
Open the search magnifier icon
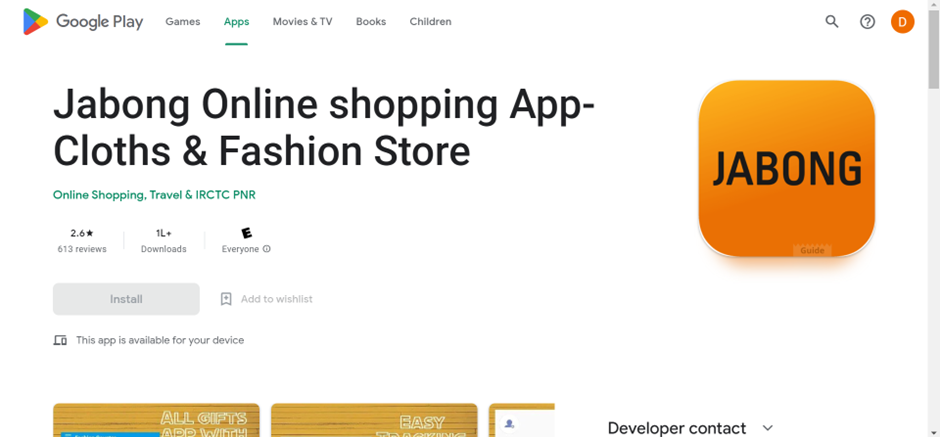pyautogui.click(x=831, y=22)
